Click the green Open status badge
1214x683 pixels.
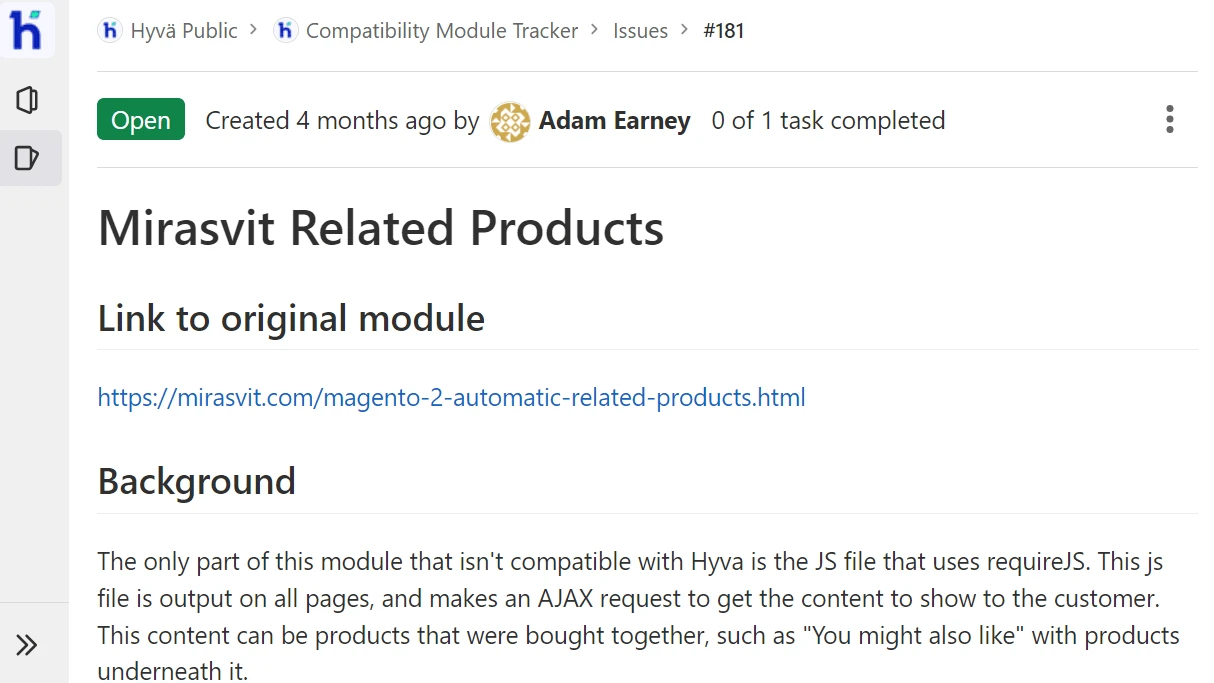pyautogui.click(x=141, y=120)
